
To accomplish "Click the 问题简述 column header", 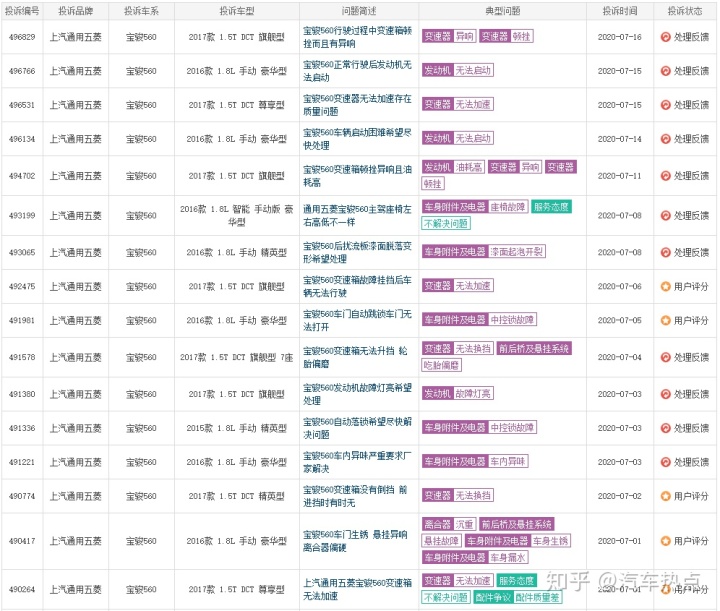I will [x=359, y=11].
